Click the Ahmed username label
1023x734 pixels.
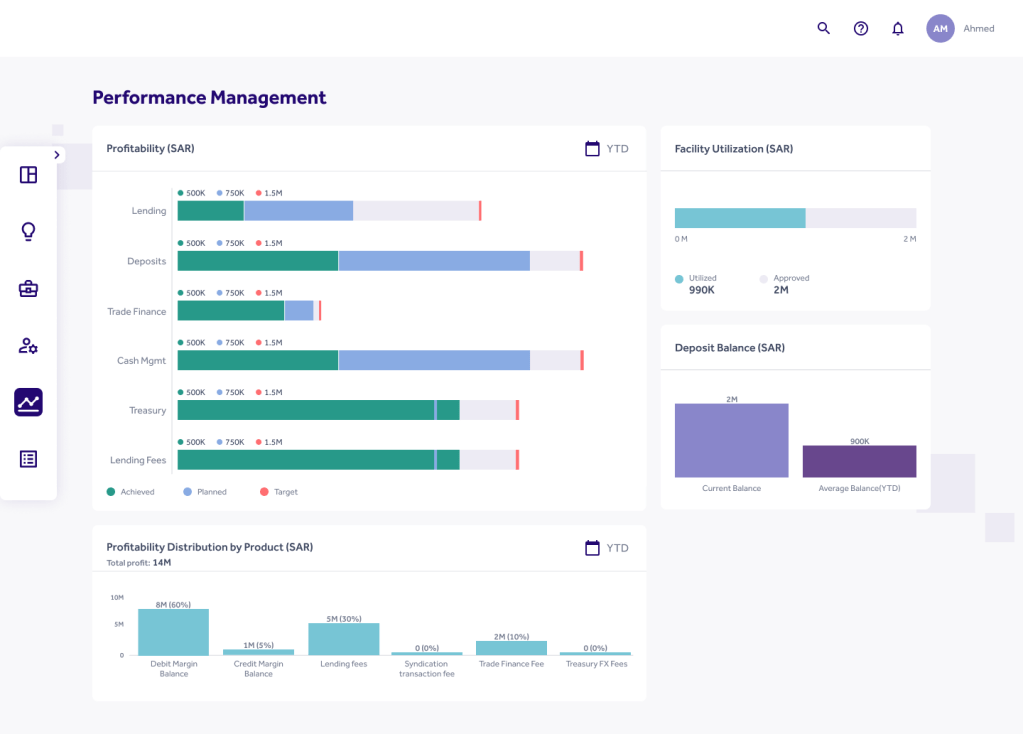pyautogui.click(x=978, y=29)
